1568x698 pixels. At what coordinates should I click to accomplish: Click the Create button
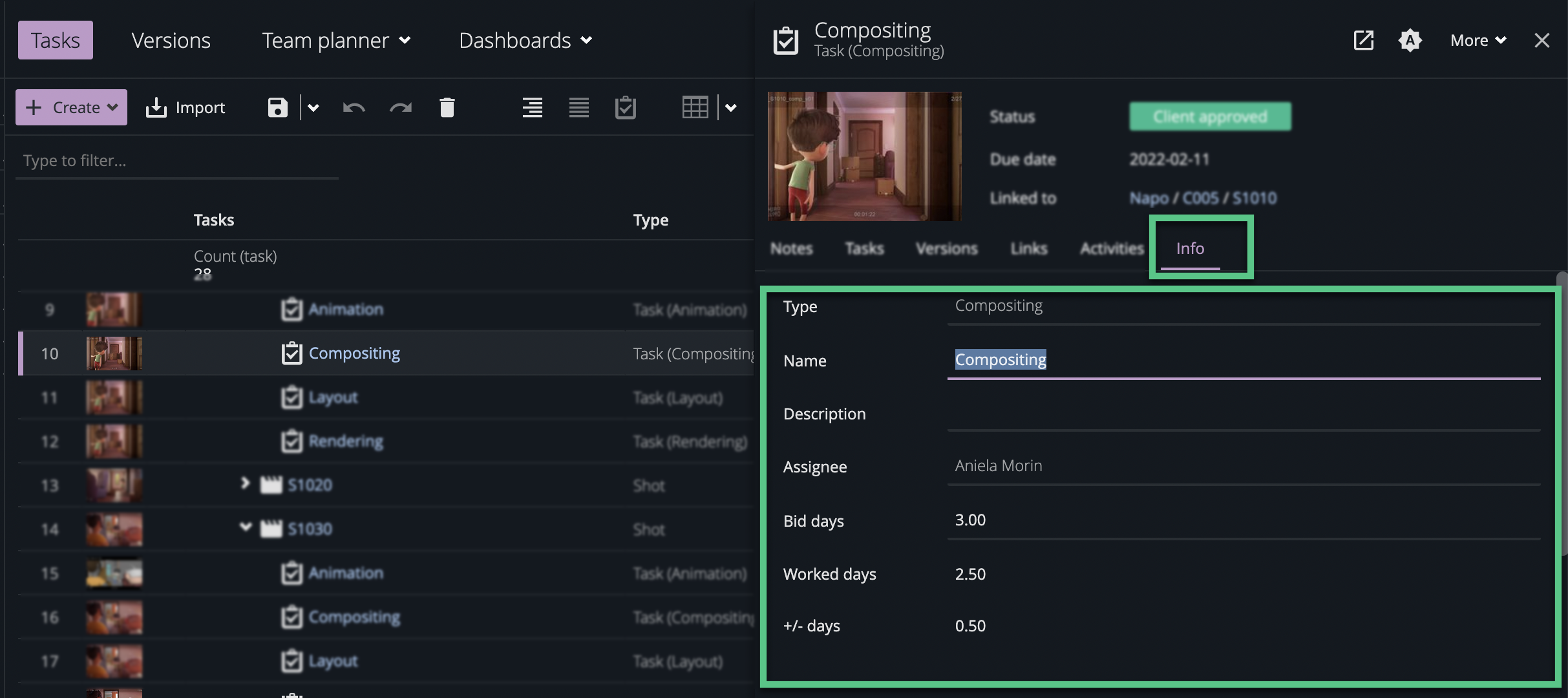70,107
